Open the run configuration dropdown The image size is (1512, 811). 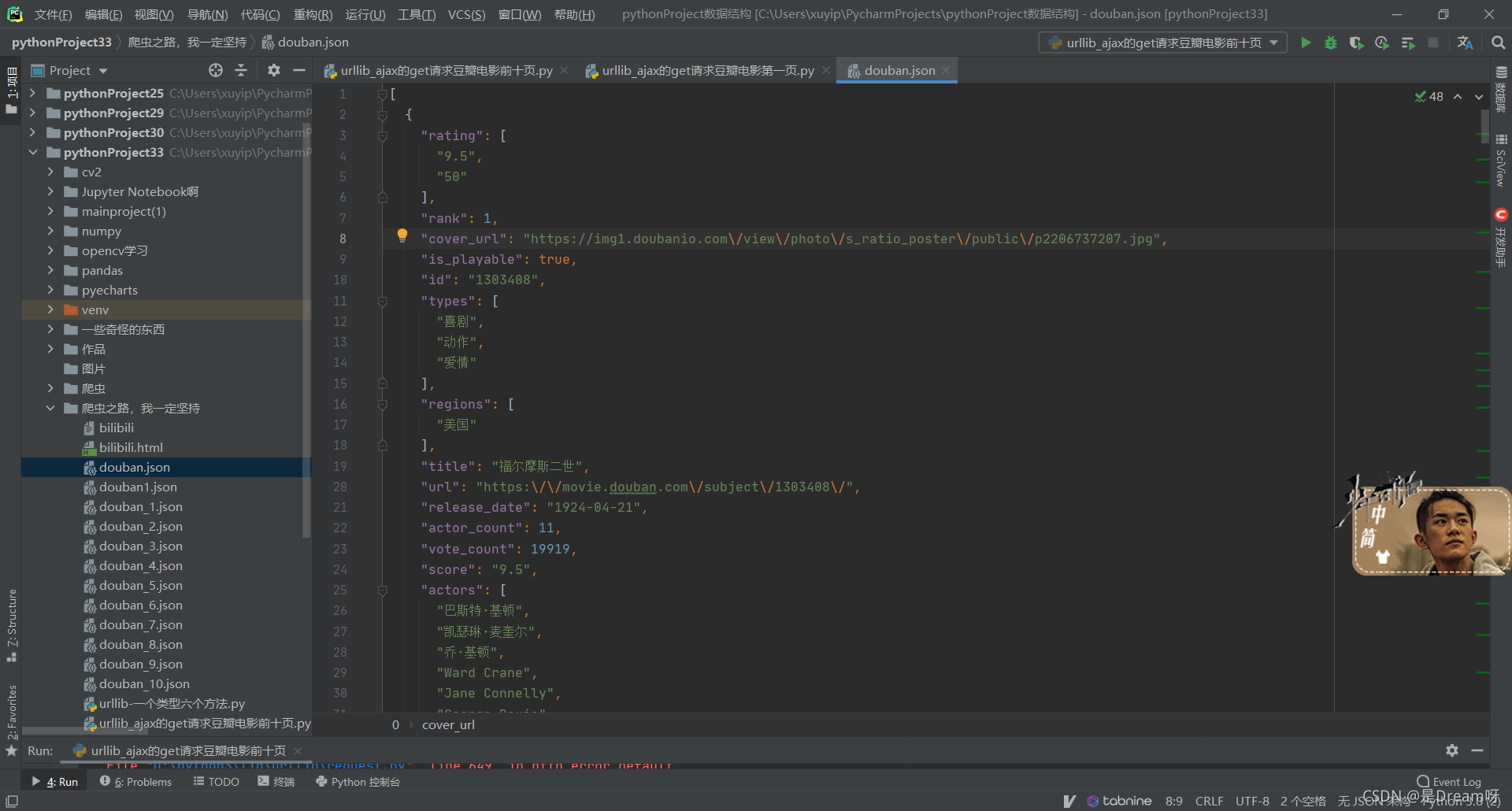pos(1163,43)
